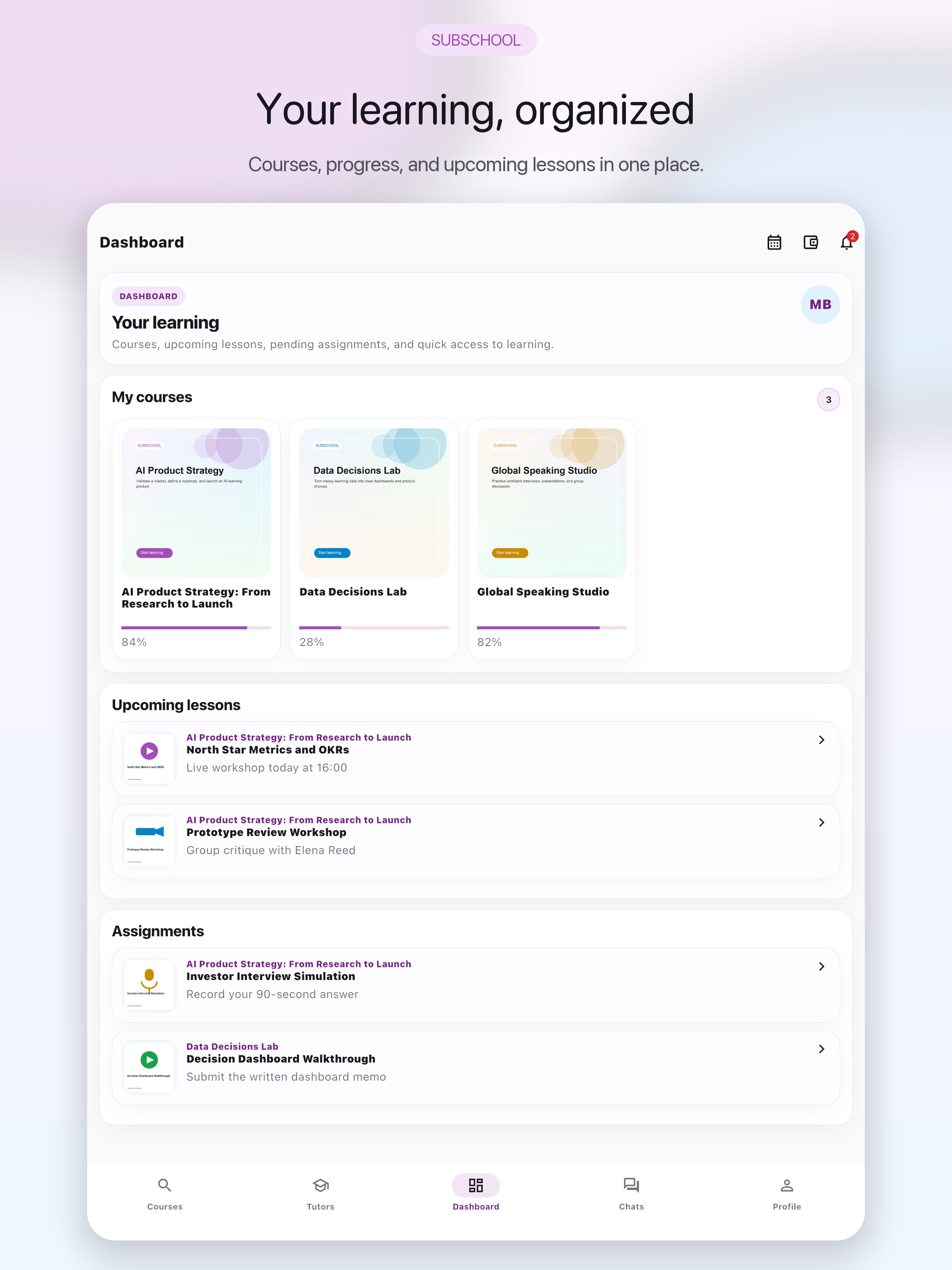
Task: Click course label above North Star Metrics
Action: click(x=299, y=738)
